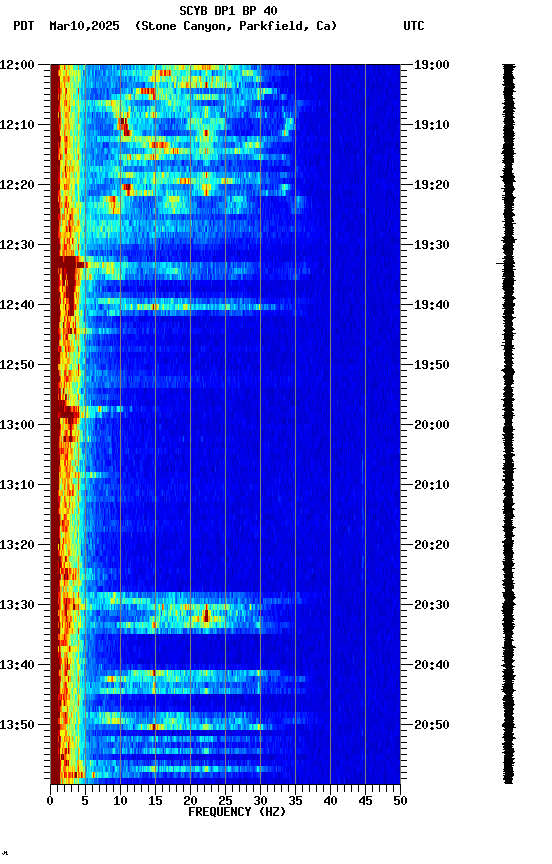
Task: Click the "5" frequency axis label
Action: tap(85, 801)
